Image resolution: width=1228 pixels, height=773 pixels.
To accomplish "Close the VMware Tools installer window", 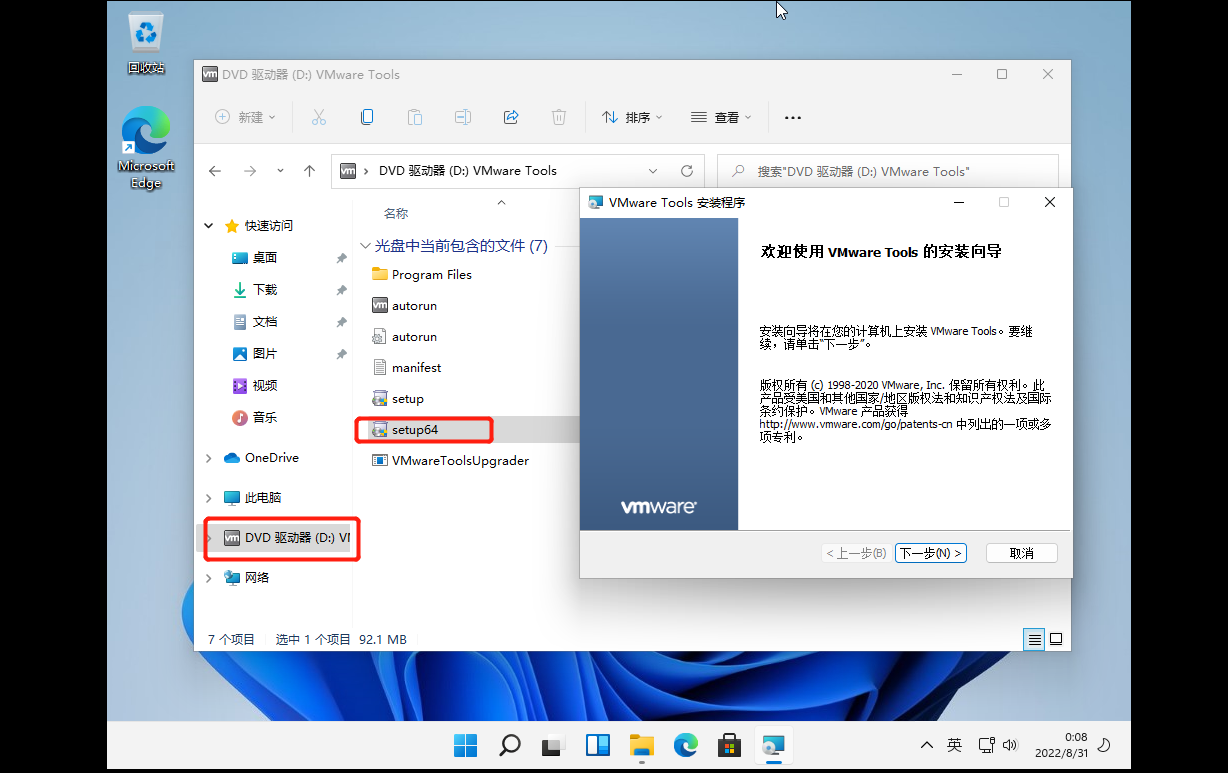I will click(1050, 202).
